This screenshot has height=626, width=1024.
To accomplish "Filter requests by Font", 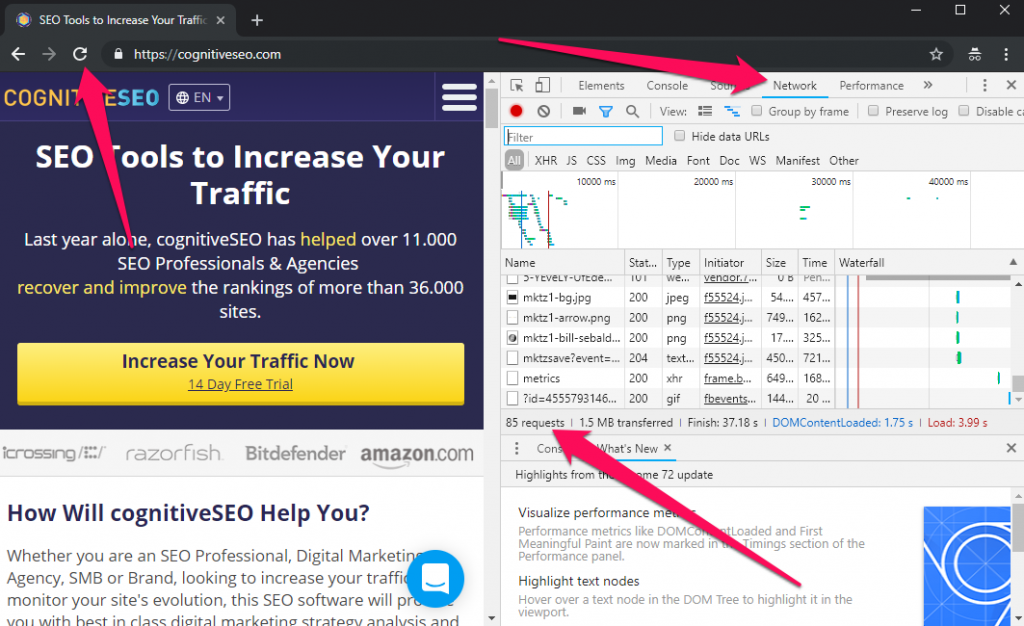I will coord(698,161).
